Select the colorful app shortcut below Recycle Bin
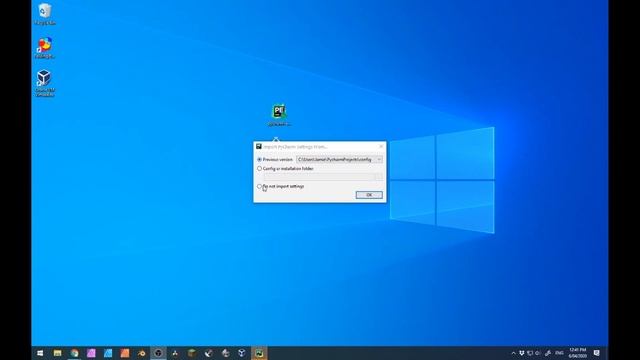 pyautogui.click(x=45, y=48)
